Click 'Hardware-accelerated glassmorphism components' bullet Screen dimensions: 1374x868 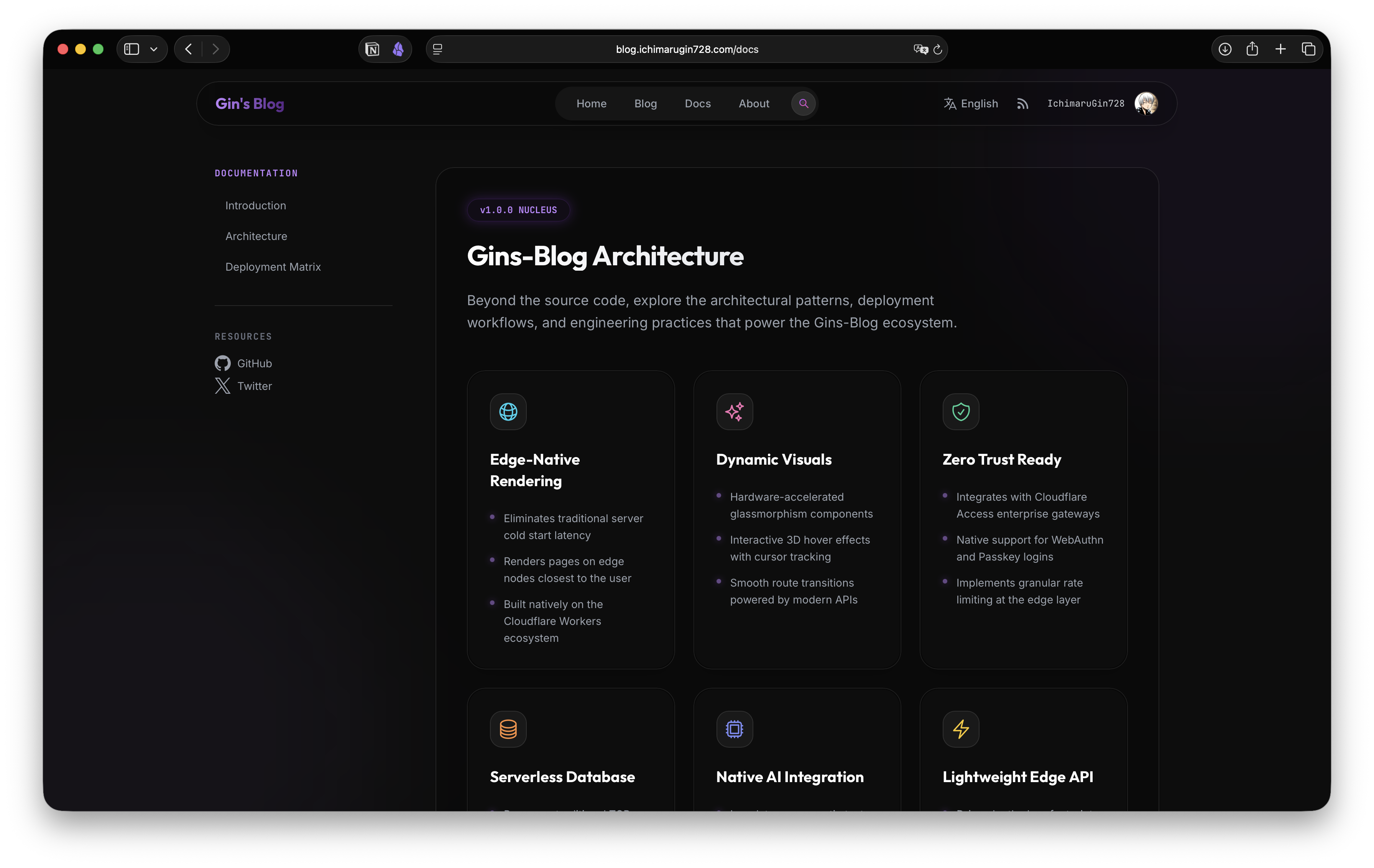pyautogui.click(x=801, y=505)
